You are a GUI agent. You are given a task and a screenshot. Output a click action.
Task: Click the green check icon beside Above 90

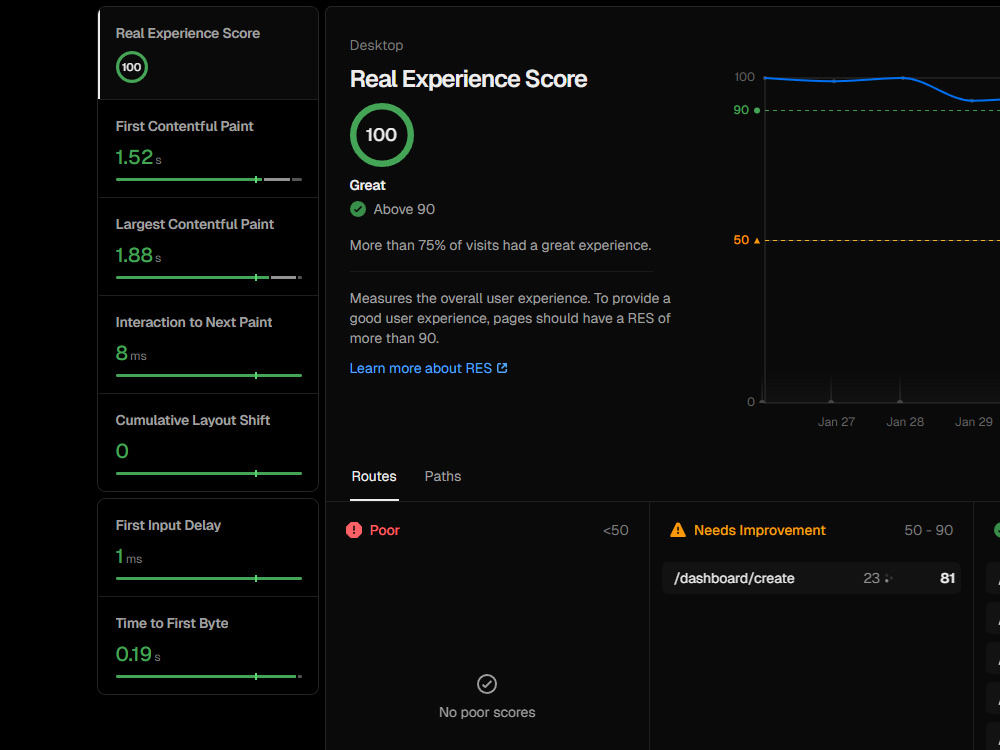358,209
